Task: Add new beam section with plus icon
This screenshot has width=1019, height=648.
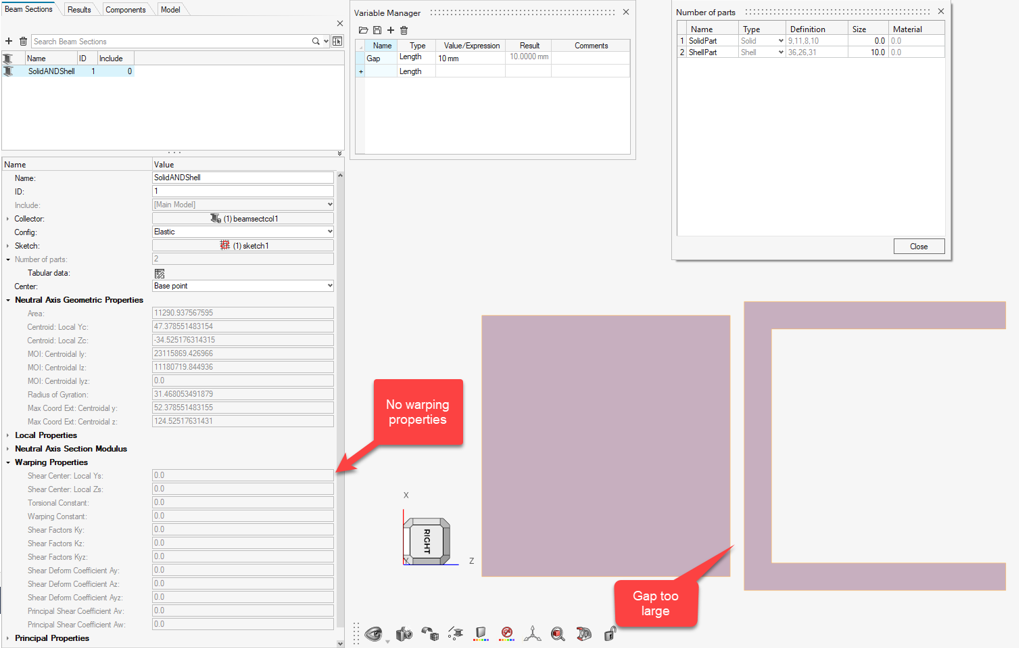Action: tap(9, 41)
